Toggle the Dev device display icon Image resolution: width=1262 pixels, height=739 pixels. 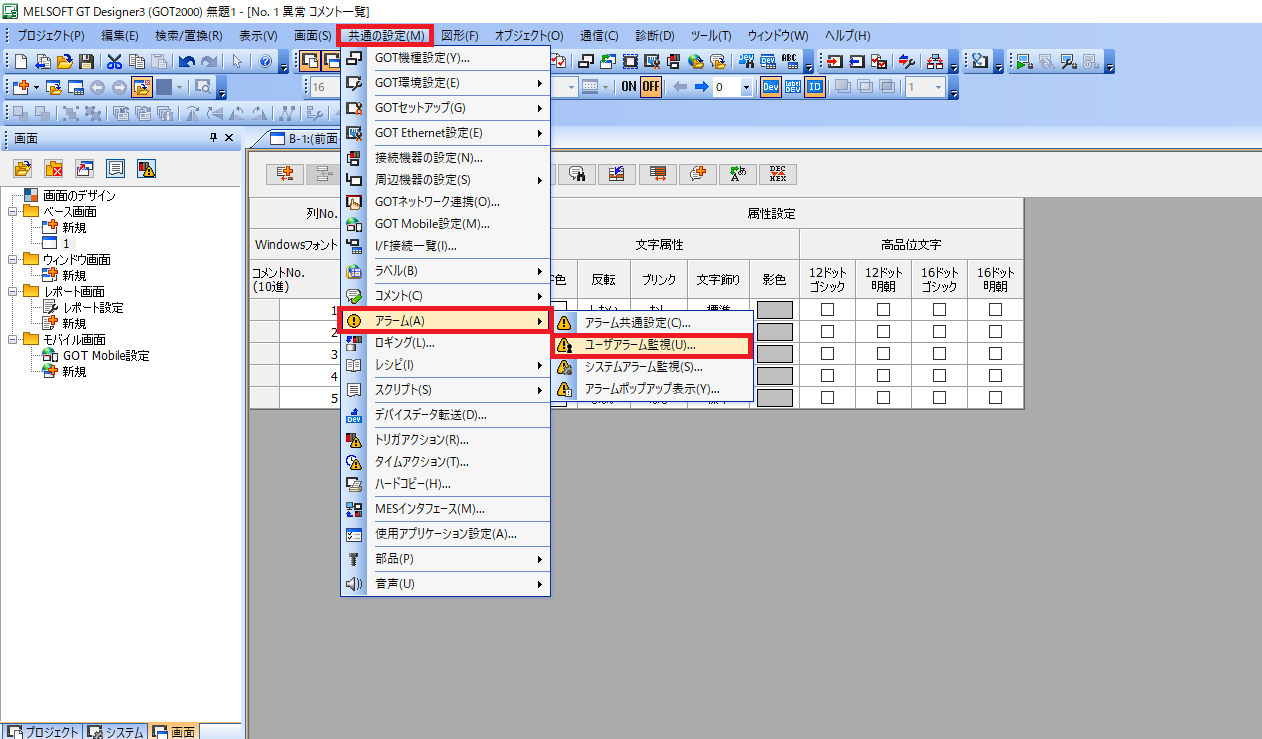pyautogui.click(x=771, y=87)
